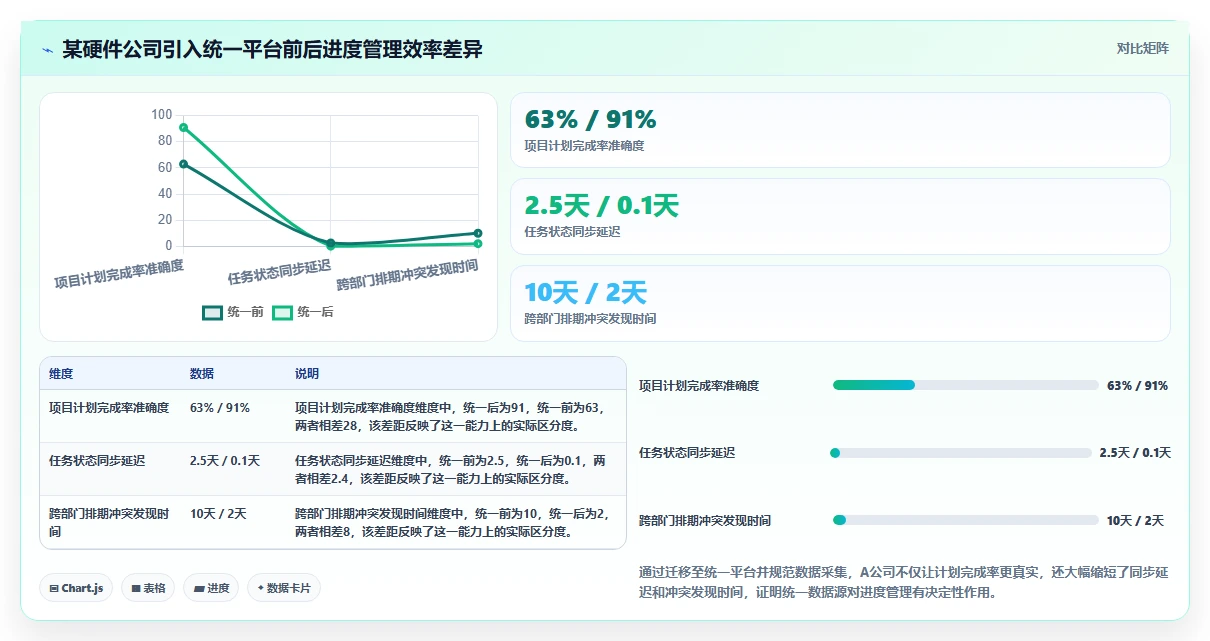The height and width of the screenshot is (641, 1210).
Task: Click the Chart.js tag chip
Action: [x=76, y=588]
